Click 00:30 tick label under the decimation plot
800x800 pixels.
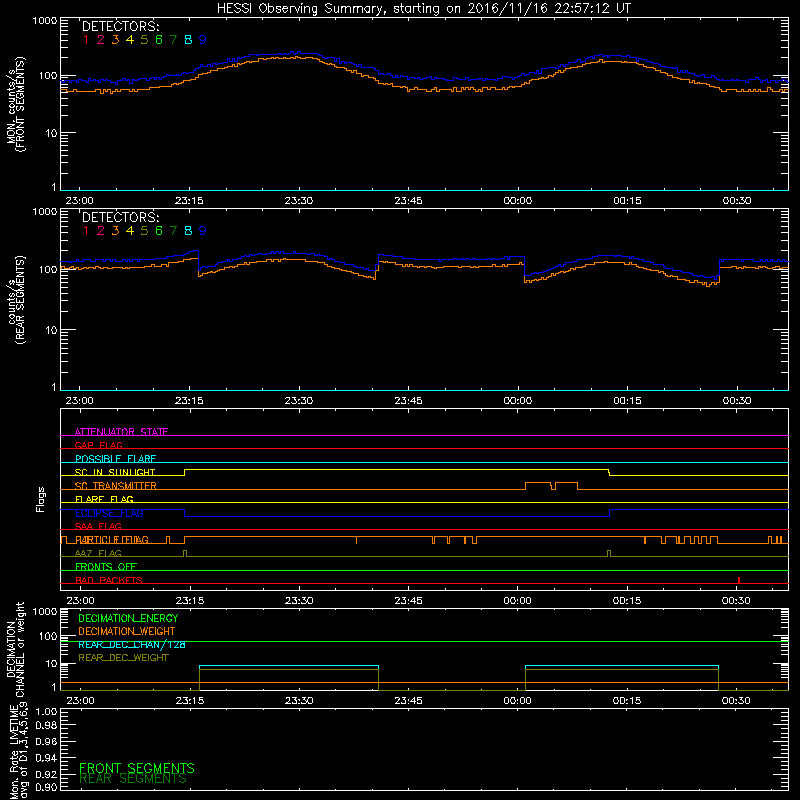coord(736,701)
